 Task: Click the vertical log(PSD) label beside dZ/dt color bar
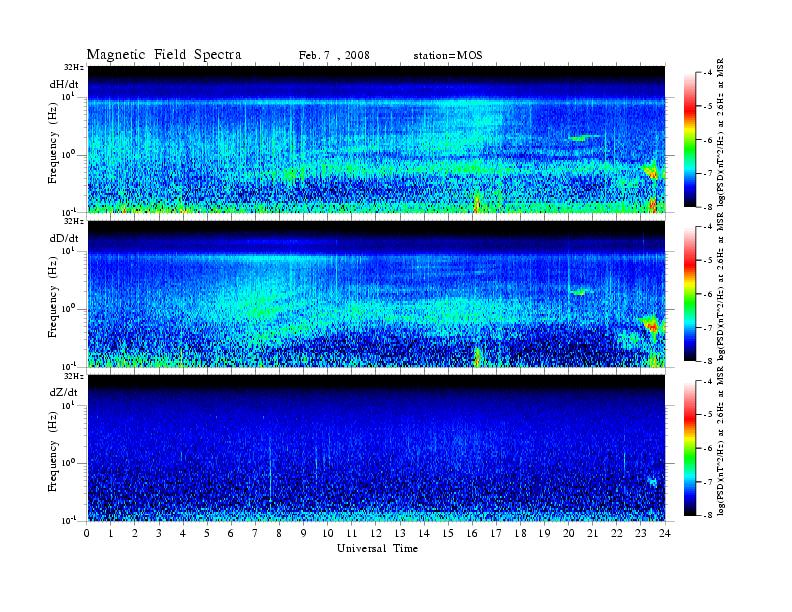coord(721,440)
